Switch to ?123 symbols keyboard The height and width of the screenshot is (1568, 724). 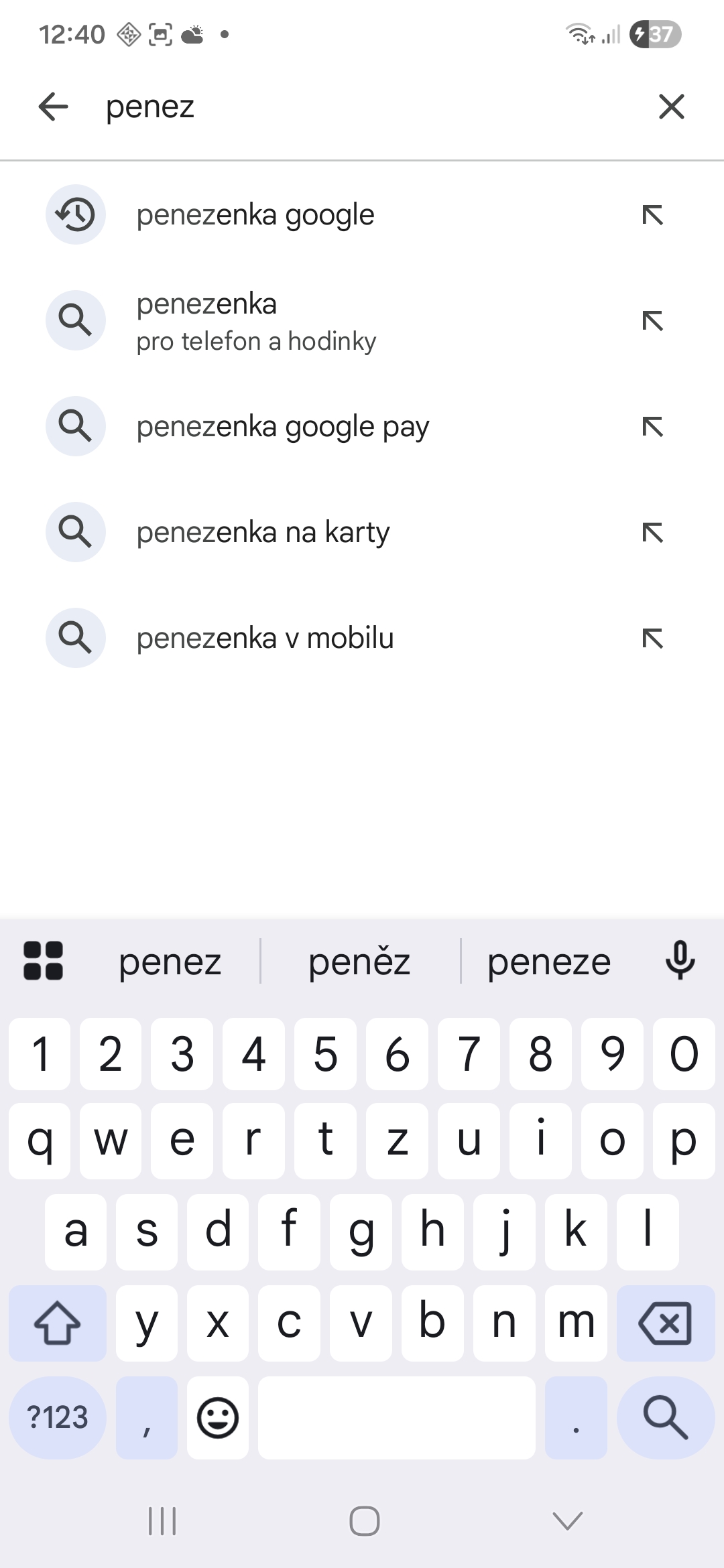point(57,1417)
